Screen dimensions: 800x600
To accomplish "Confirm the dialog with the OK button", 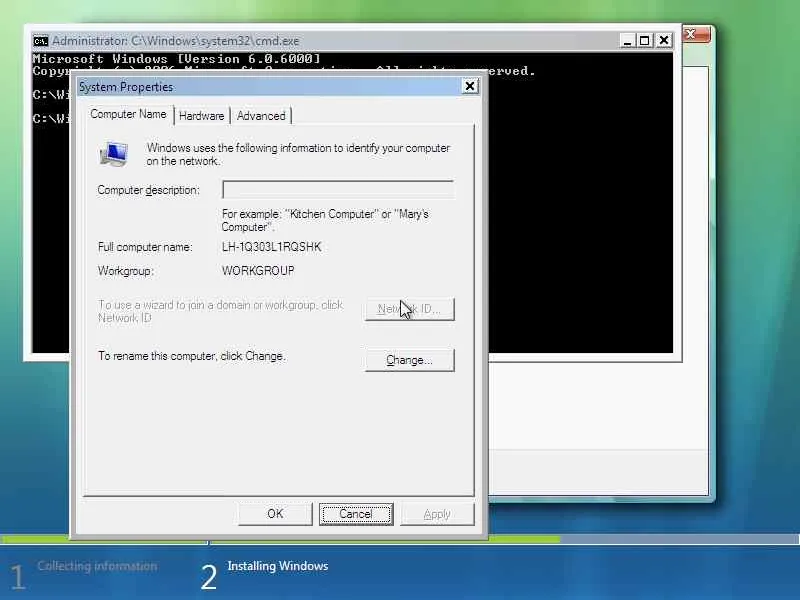I will (275, 514).
